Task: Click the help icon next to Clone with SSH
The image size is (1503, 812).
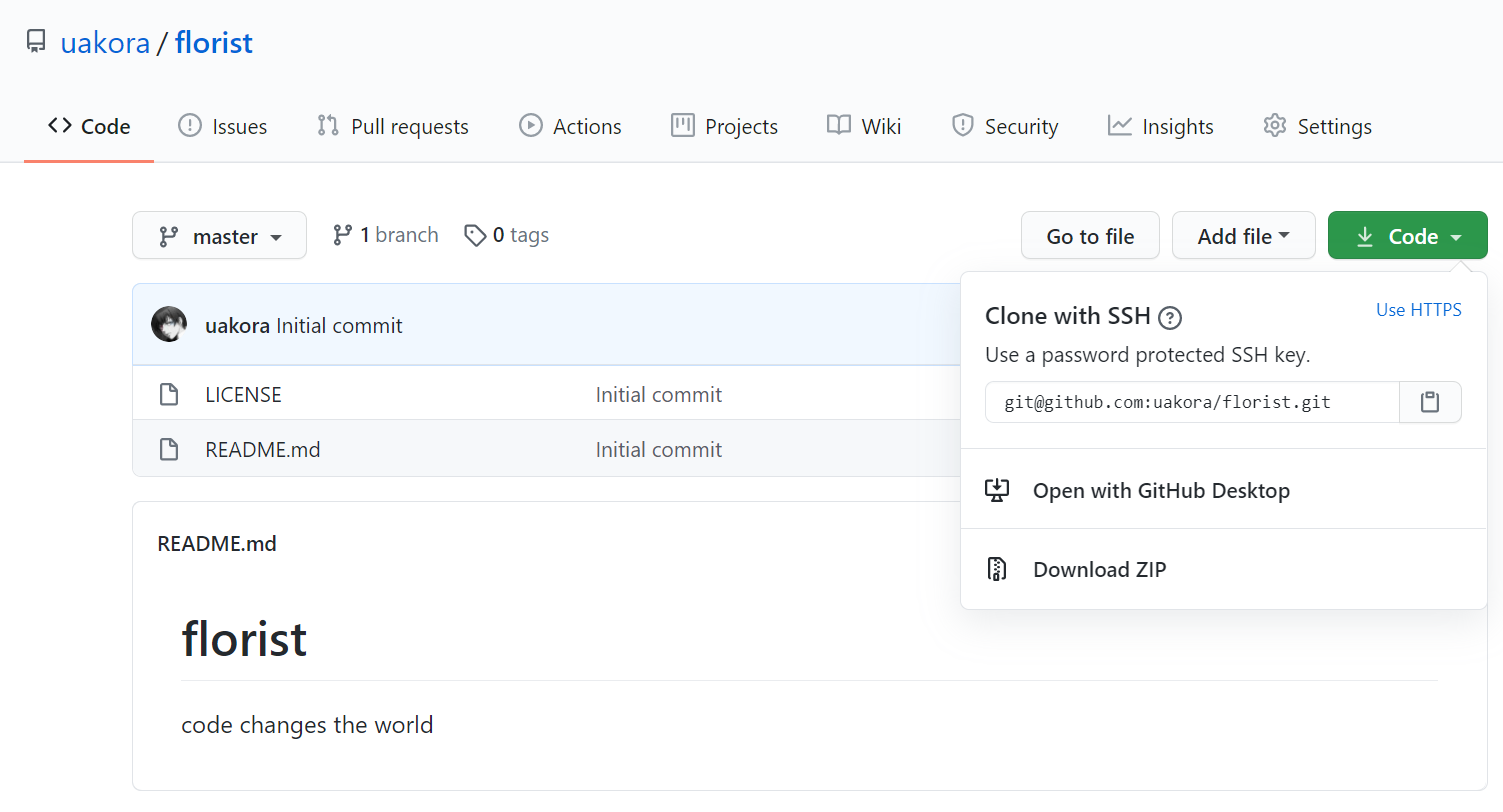Action: tap(1170, 318)
